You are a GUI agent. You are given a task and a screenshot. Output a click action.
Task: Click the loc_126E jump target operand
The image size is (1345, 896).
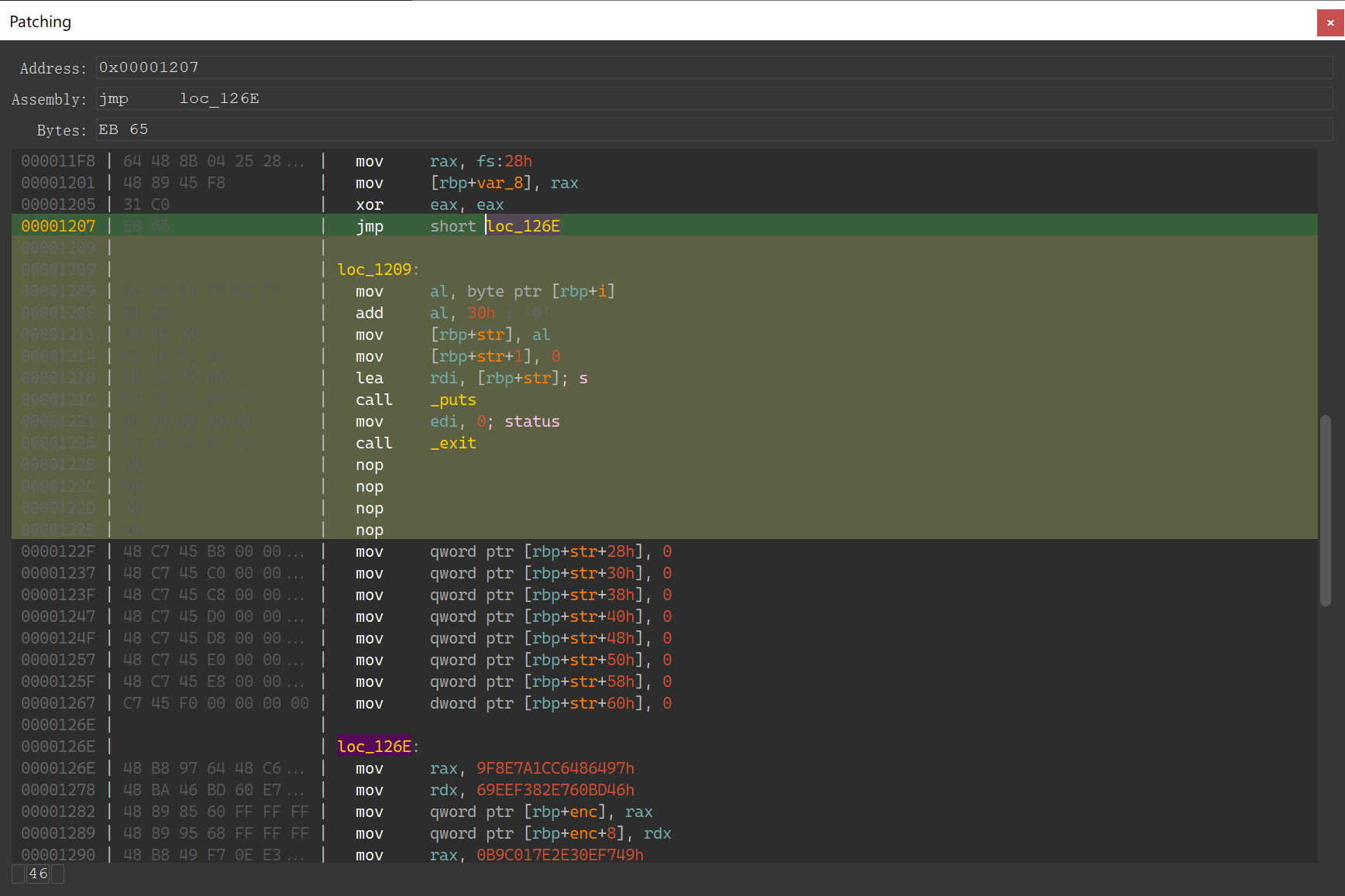(523, 226)
